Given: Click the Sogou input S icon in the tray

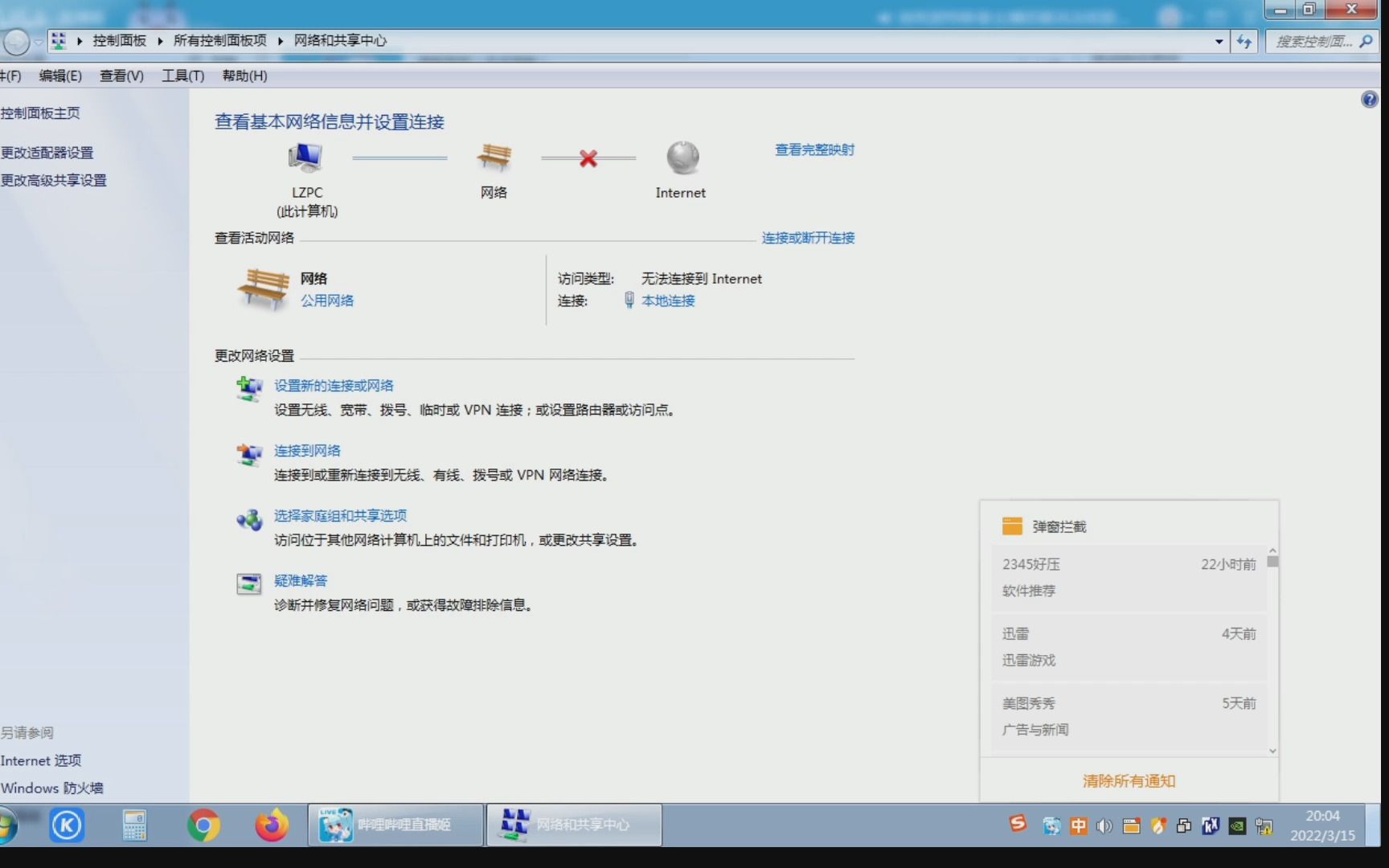Looking at the screenshot, I should click(1018, 823).
